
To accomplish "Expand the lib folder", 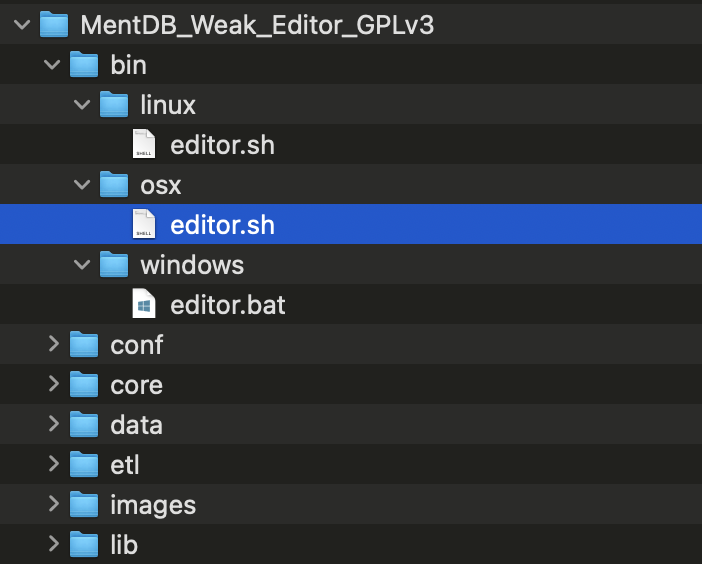I will tap(54, 545).
